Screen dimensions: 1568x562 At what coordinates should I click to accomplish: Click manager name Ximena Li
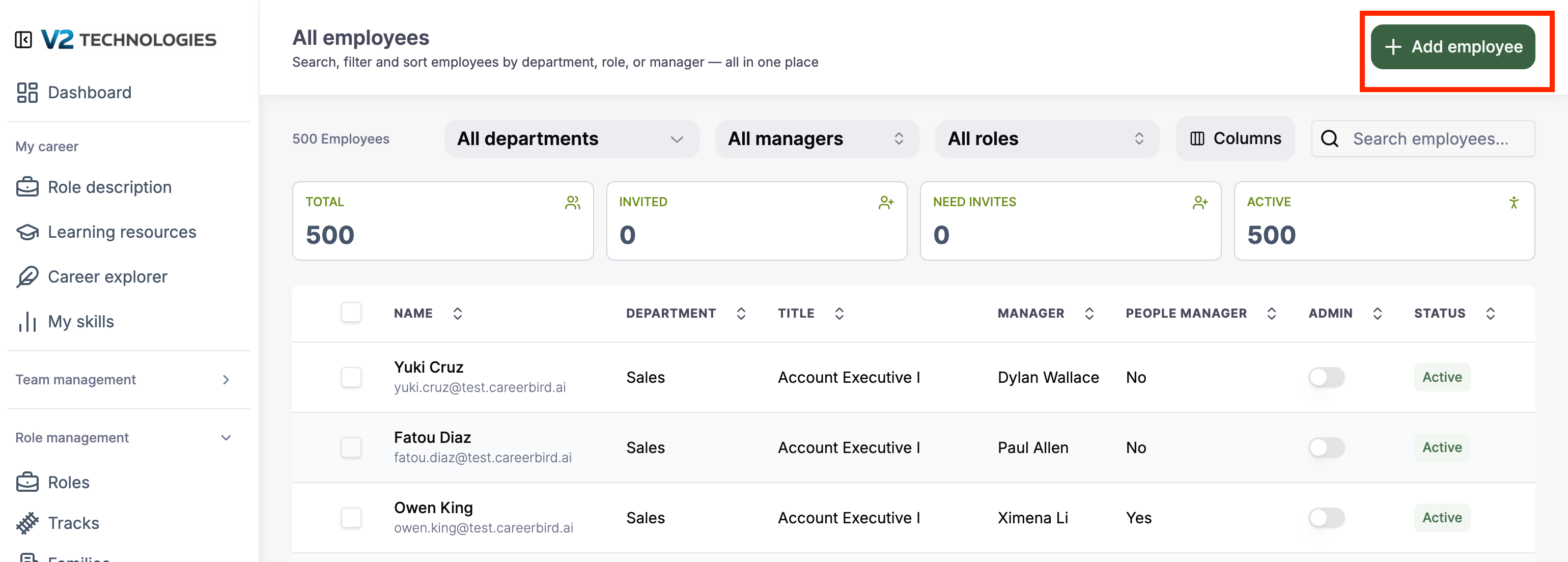pyautogui.click(x=1033, y=518)
